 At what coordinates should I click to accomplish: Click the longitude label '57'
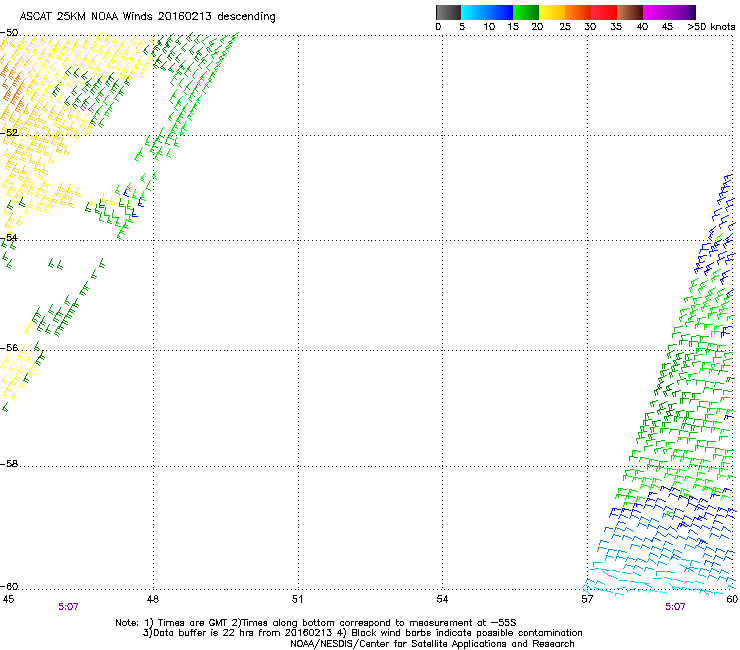(x=587, y=599)
